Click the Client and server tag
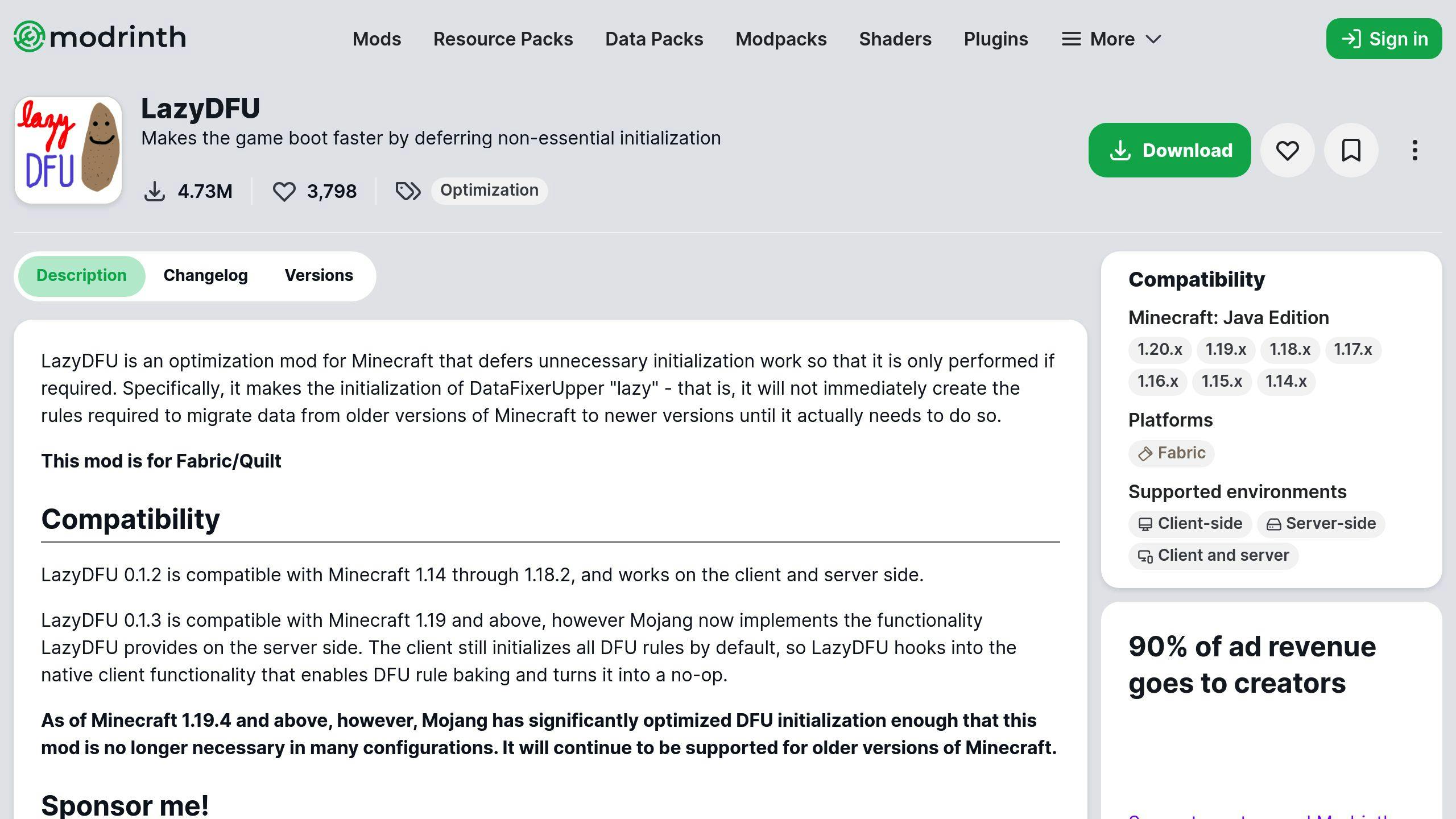This screenshot has width=1456, height=819. (x=1213, y=556)
